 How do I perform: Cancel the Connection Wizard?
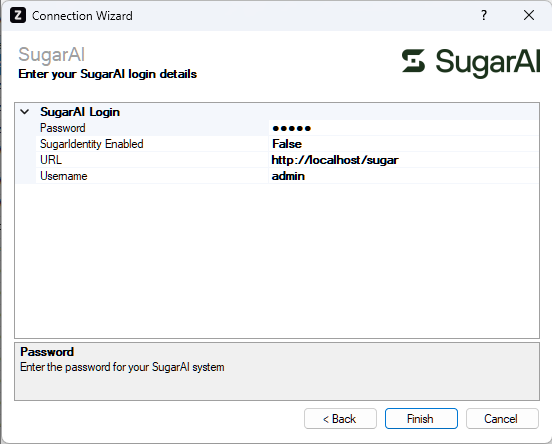[502, 419]
